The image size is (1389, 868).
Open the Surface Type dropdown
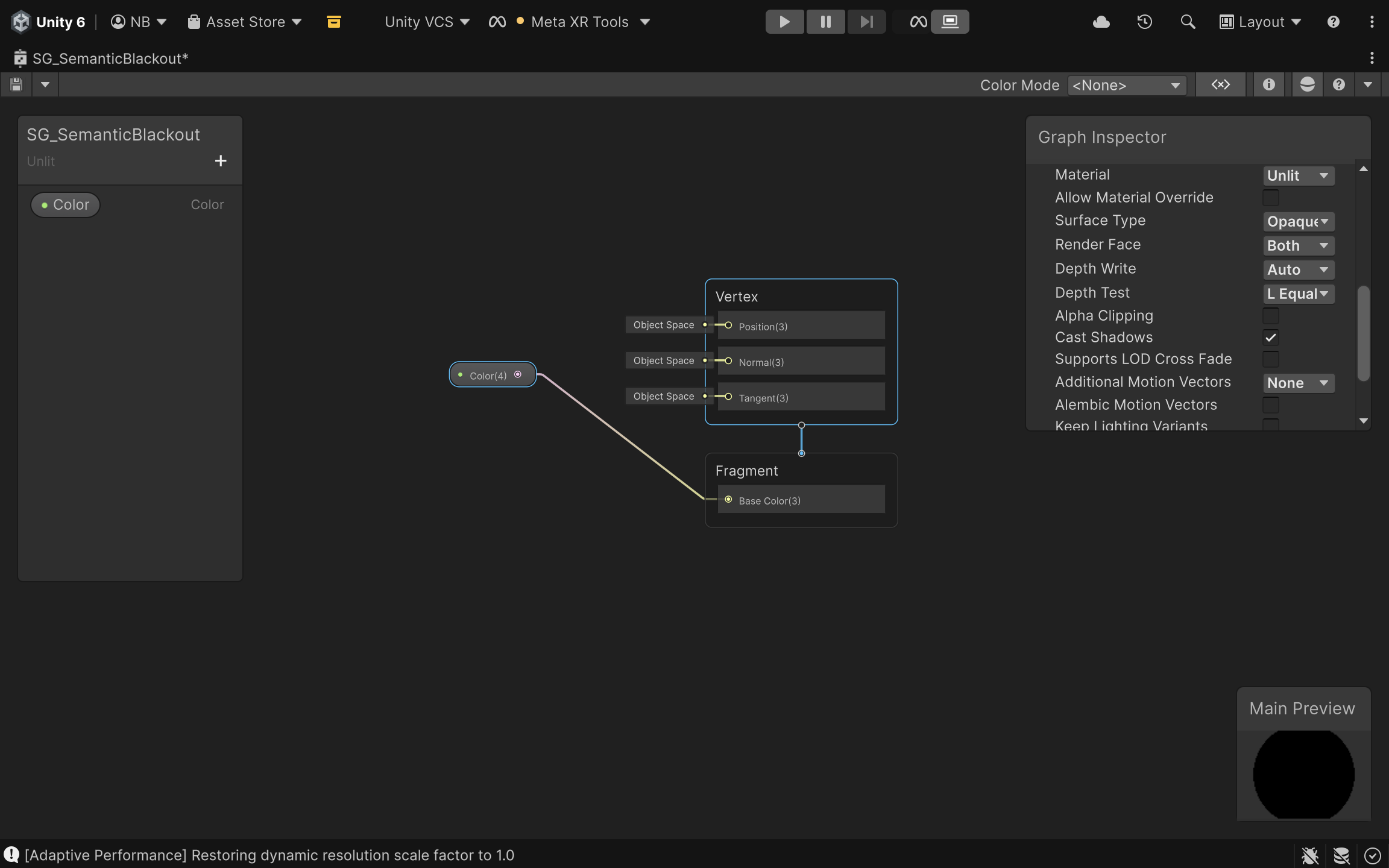click(1299, 221)
